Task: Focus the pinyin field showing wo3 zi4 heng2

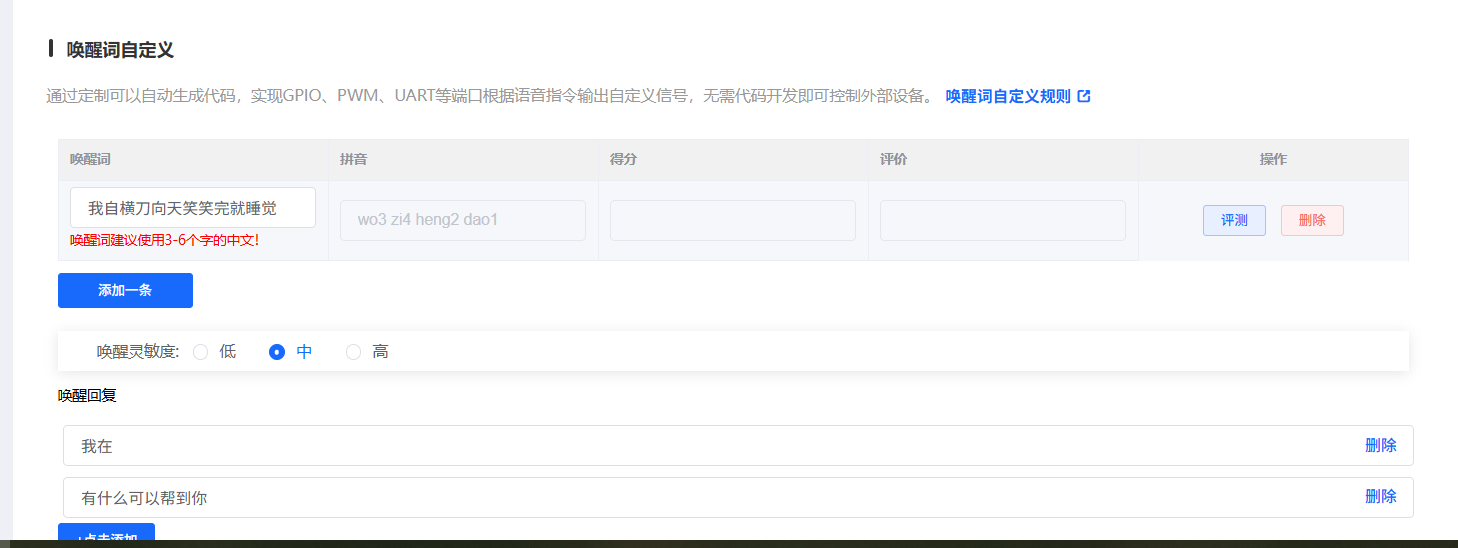Action: pyautogui.click(x=462, y=220)
